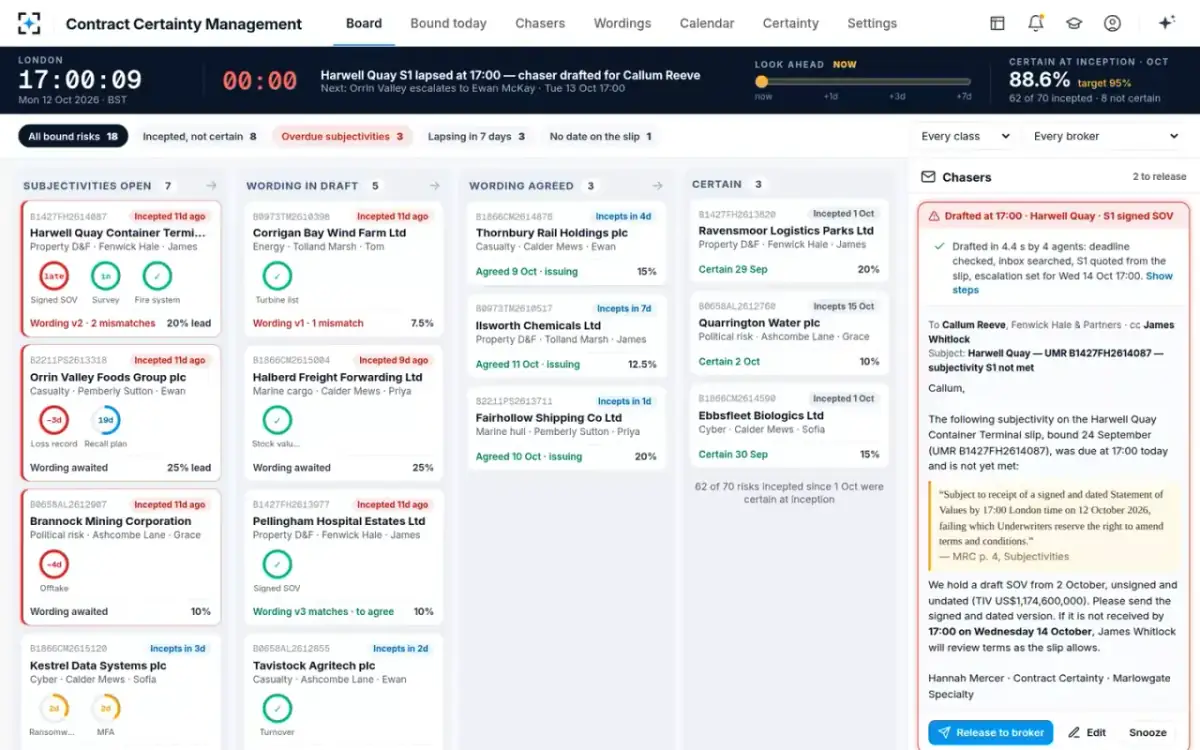The height and width of the screenshot is (750, 1200).
Task: Open the user profile icon
Action: (1112, 23)
